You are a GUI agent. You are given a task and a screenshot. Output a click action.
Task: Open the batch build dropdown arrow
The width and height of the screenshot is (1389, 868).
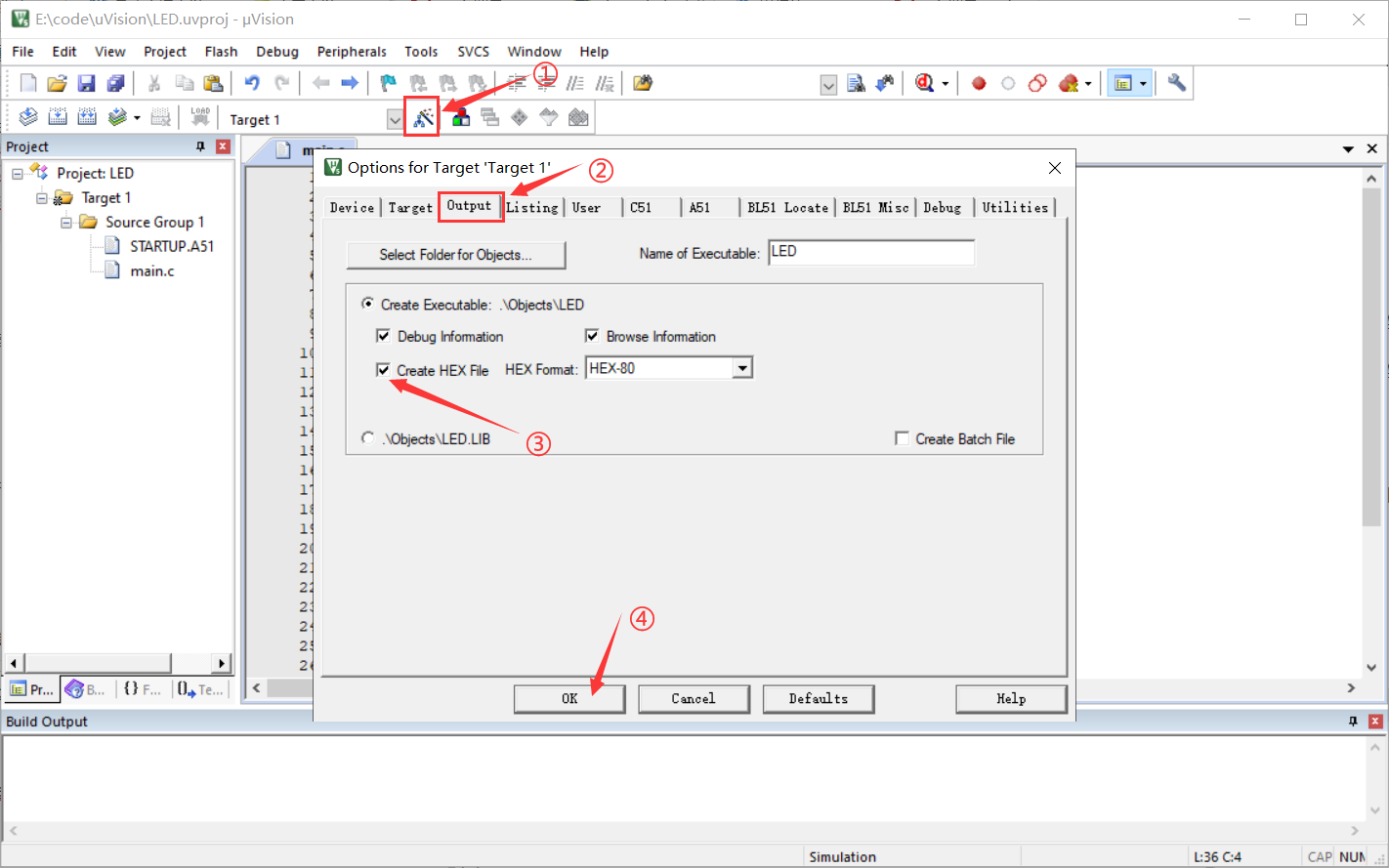(137, 118)
